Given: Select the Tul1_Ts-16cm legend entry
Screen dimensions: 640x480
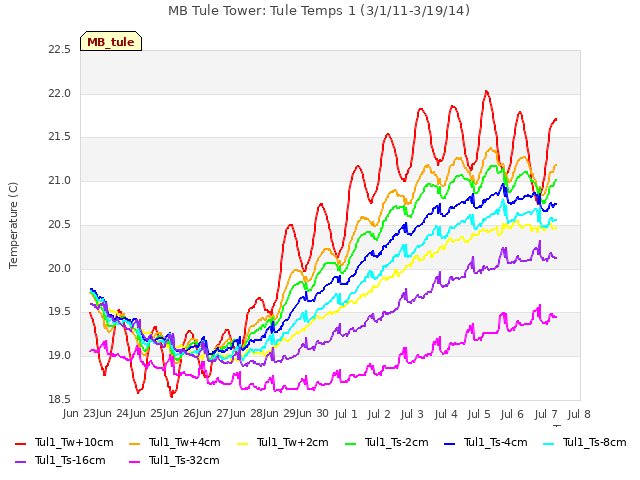Looking at the screenshot, I should pos(60,460).
